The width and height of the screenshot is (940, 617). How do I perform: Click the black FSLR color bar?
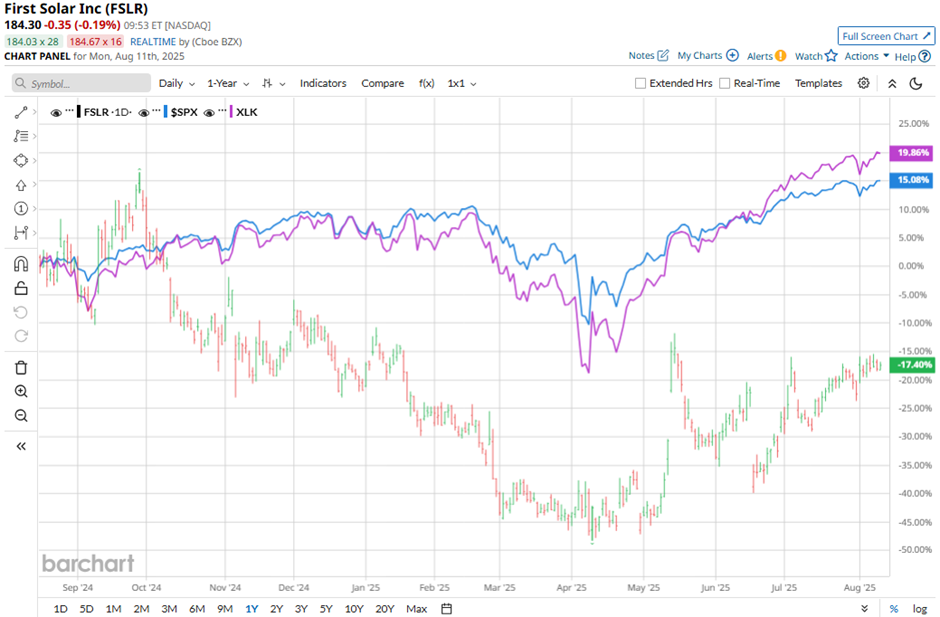[x=79, y=112]
